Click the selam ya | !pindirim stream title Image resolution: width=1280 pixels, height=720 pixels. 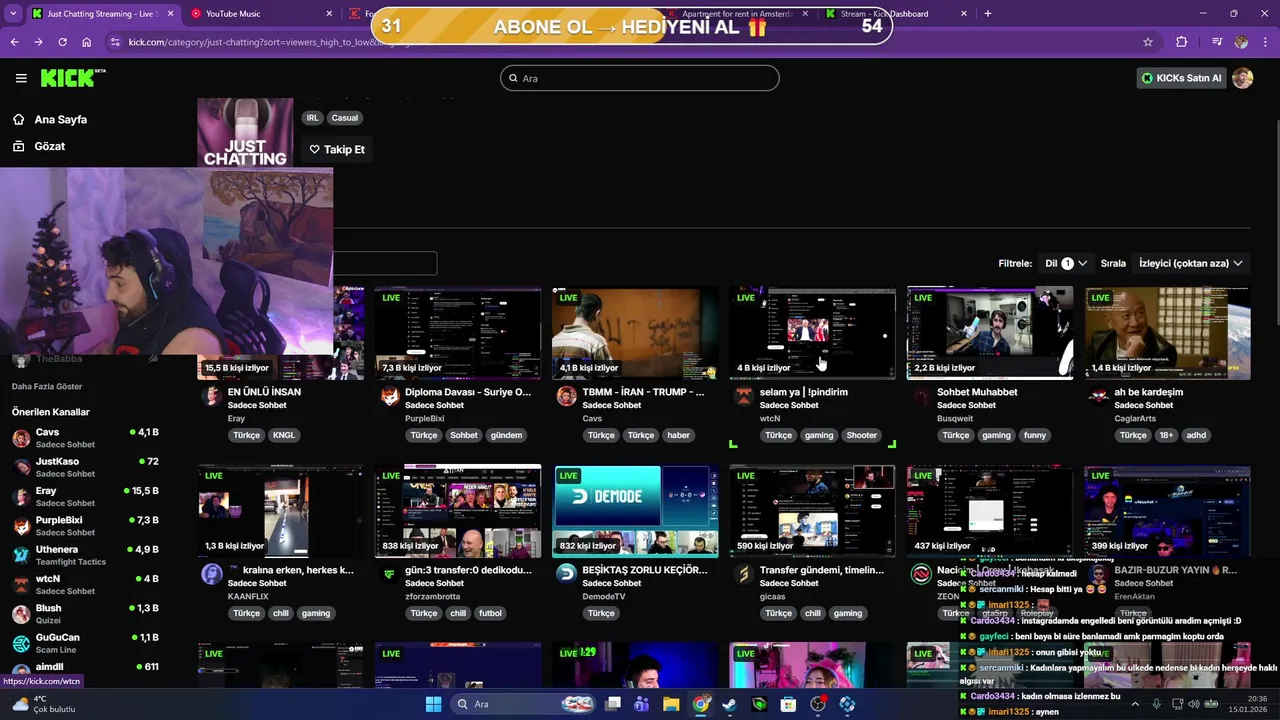pos(804,392)
